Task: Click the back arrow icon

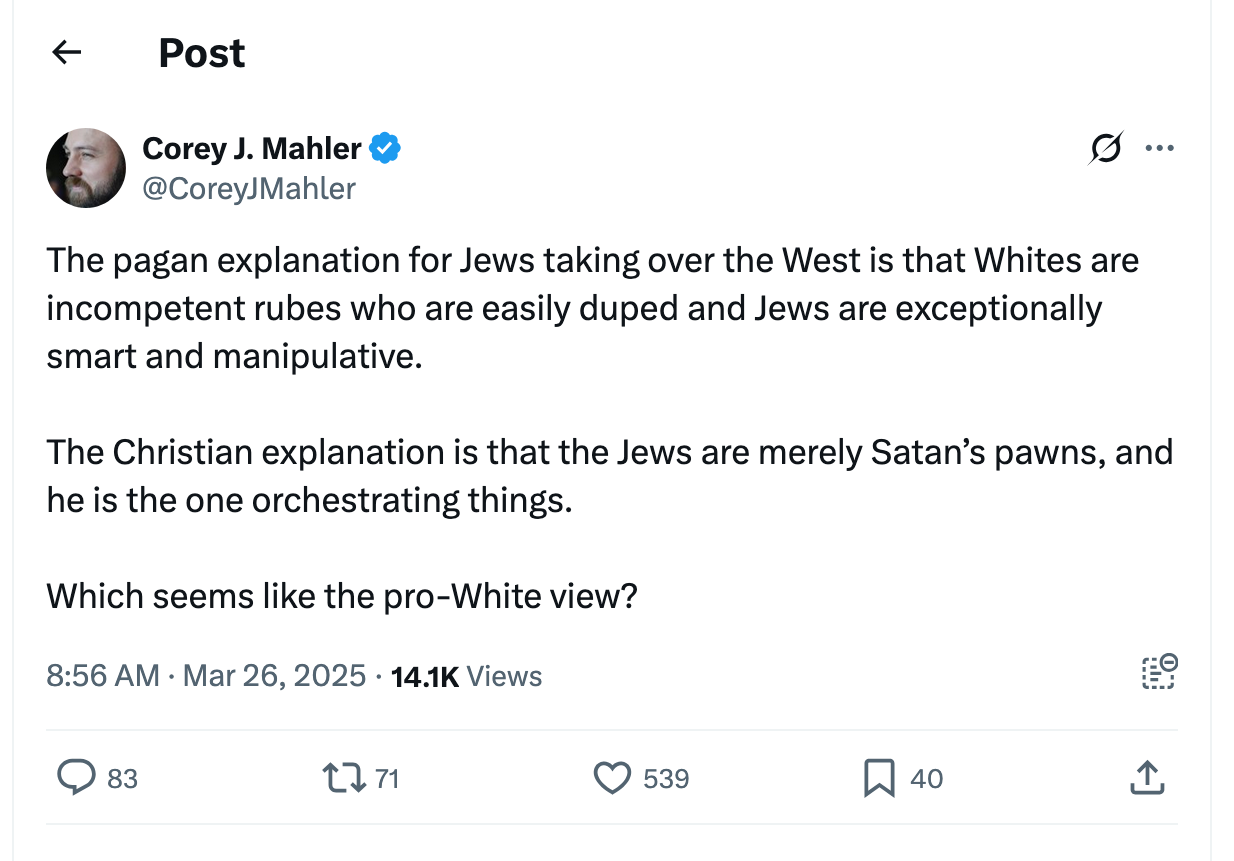Action: [66, 53]
